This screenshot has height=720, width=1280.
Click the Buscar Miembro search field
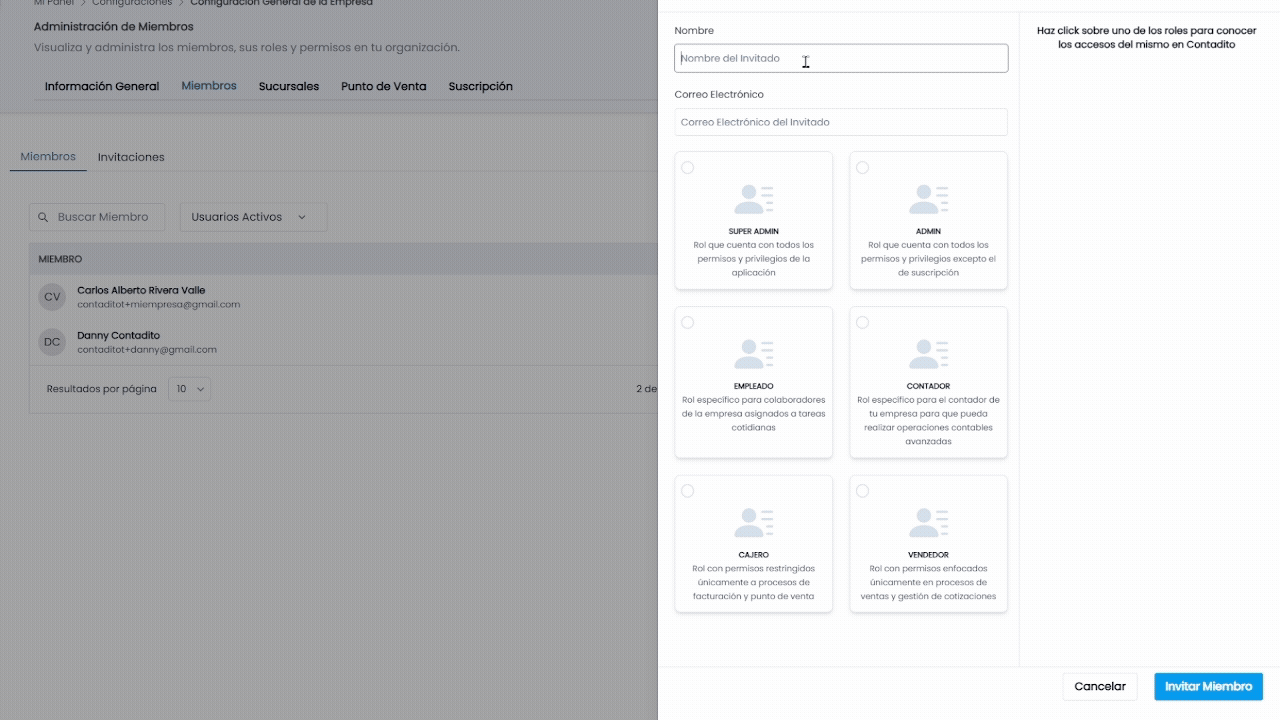click(x=97, y=217)
